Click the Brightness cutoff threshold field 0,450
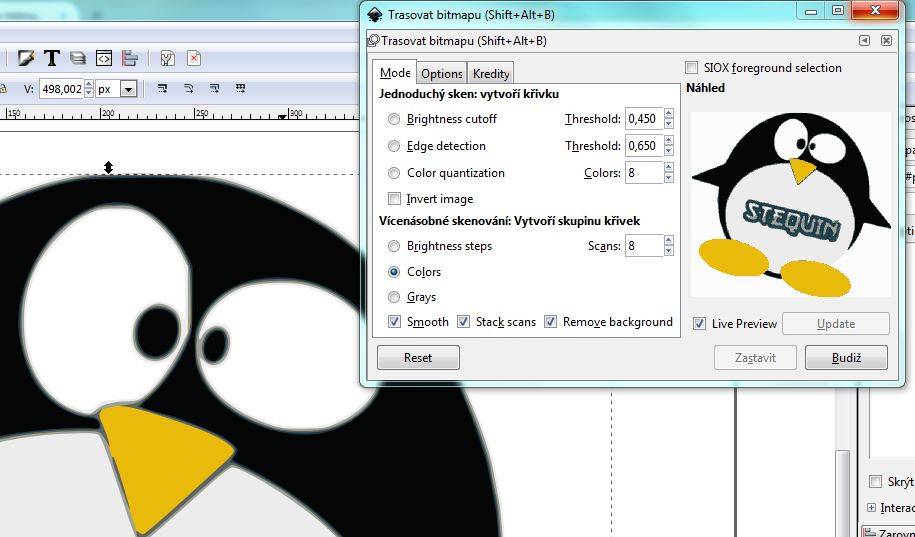This screenshot has width=915, height=537. (x=644, y=118)
